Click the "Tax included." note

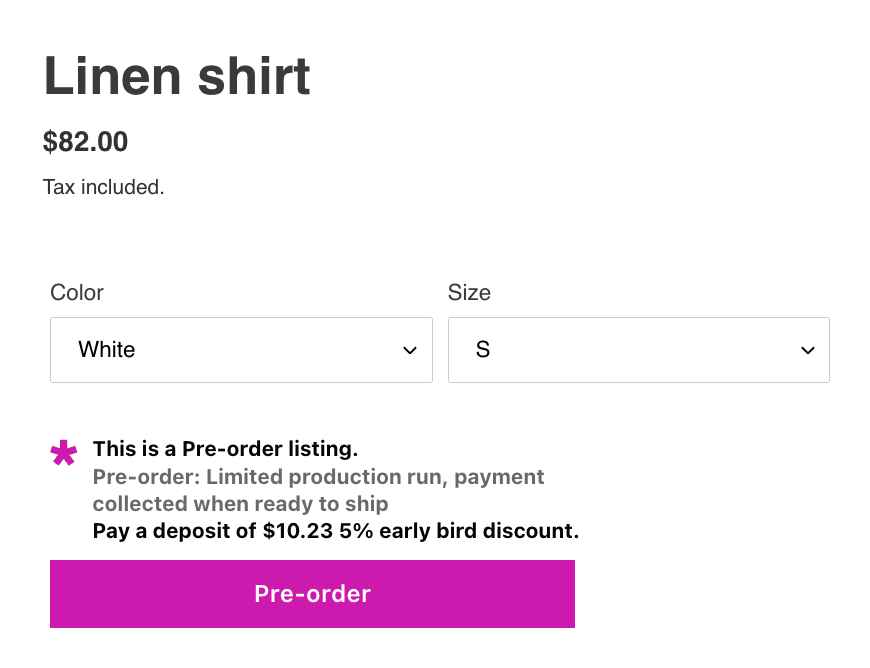coord(103,187)
